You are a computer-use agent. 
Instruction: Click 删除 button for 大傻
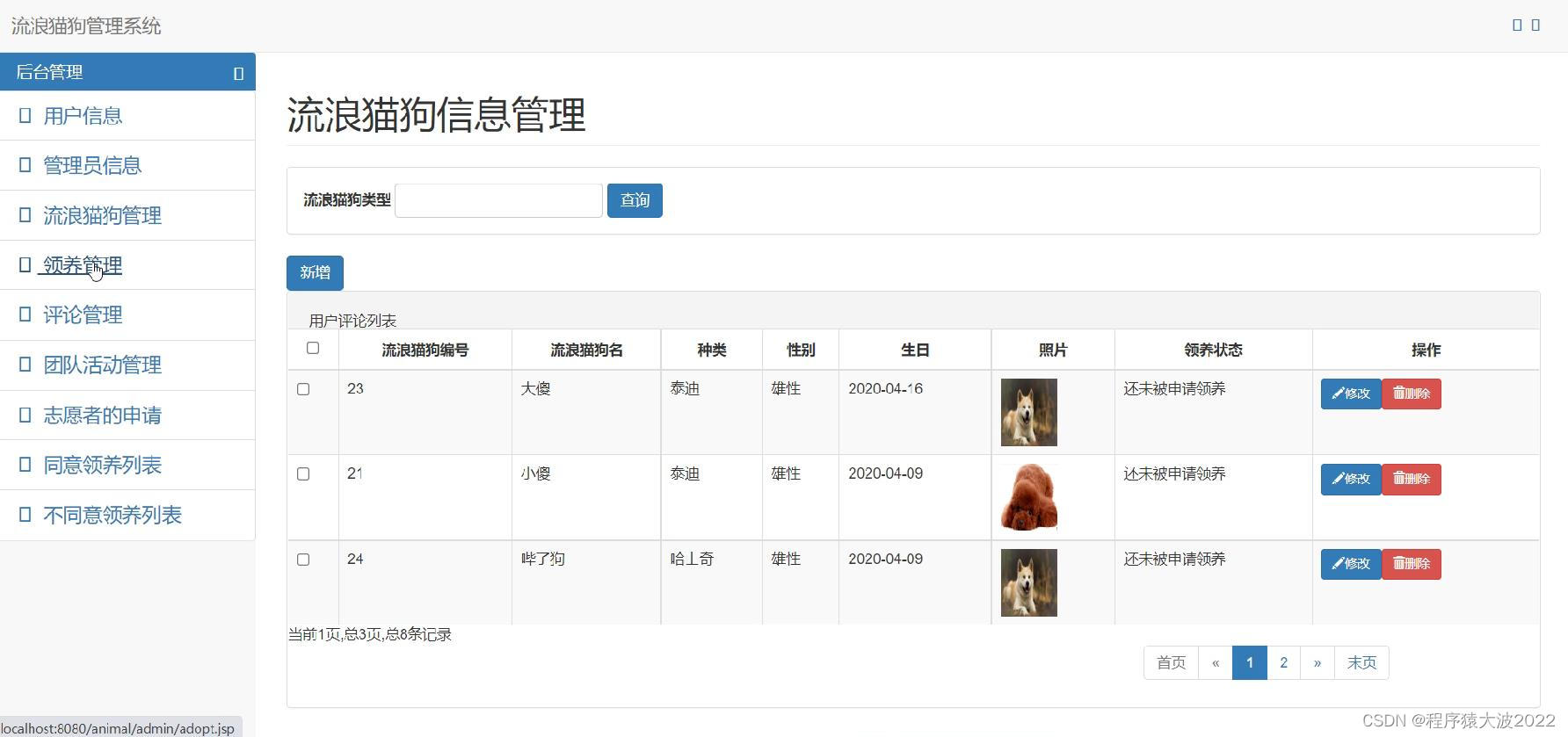(1412, 394)
